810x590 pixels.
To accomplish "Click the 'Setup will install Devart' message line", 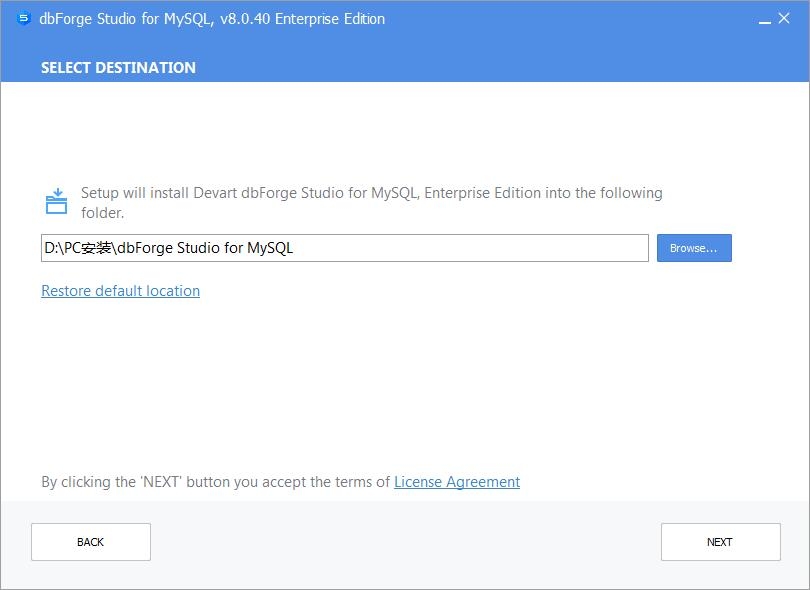I will [x=372, y=193].
